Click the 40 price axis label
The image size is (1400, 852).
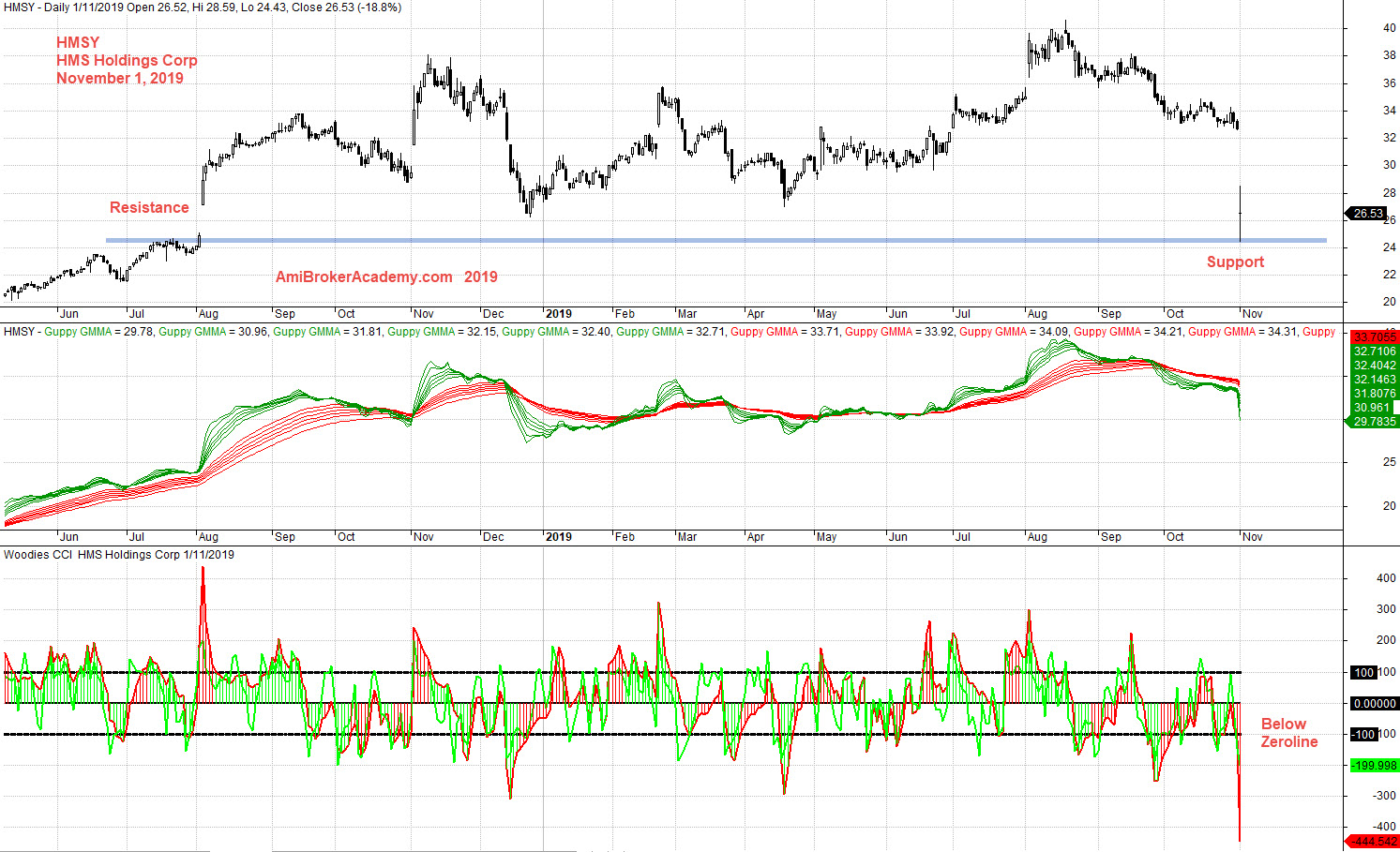(x=1389, y=28)
